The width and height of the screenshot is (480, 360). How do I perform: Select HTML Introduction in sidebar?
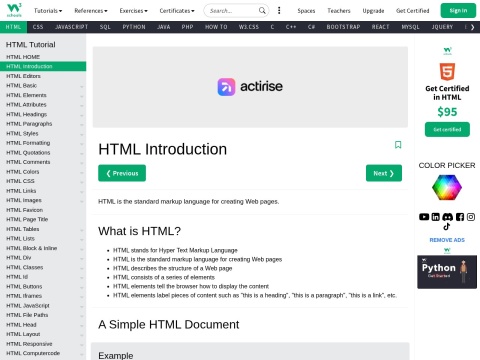pyautogui.click(x=43, y=66)
